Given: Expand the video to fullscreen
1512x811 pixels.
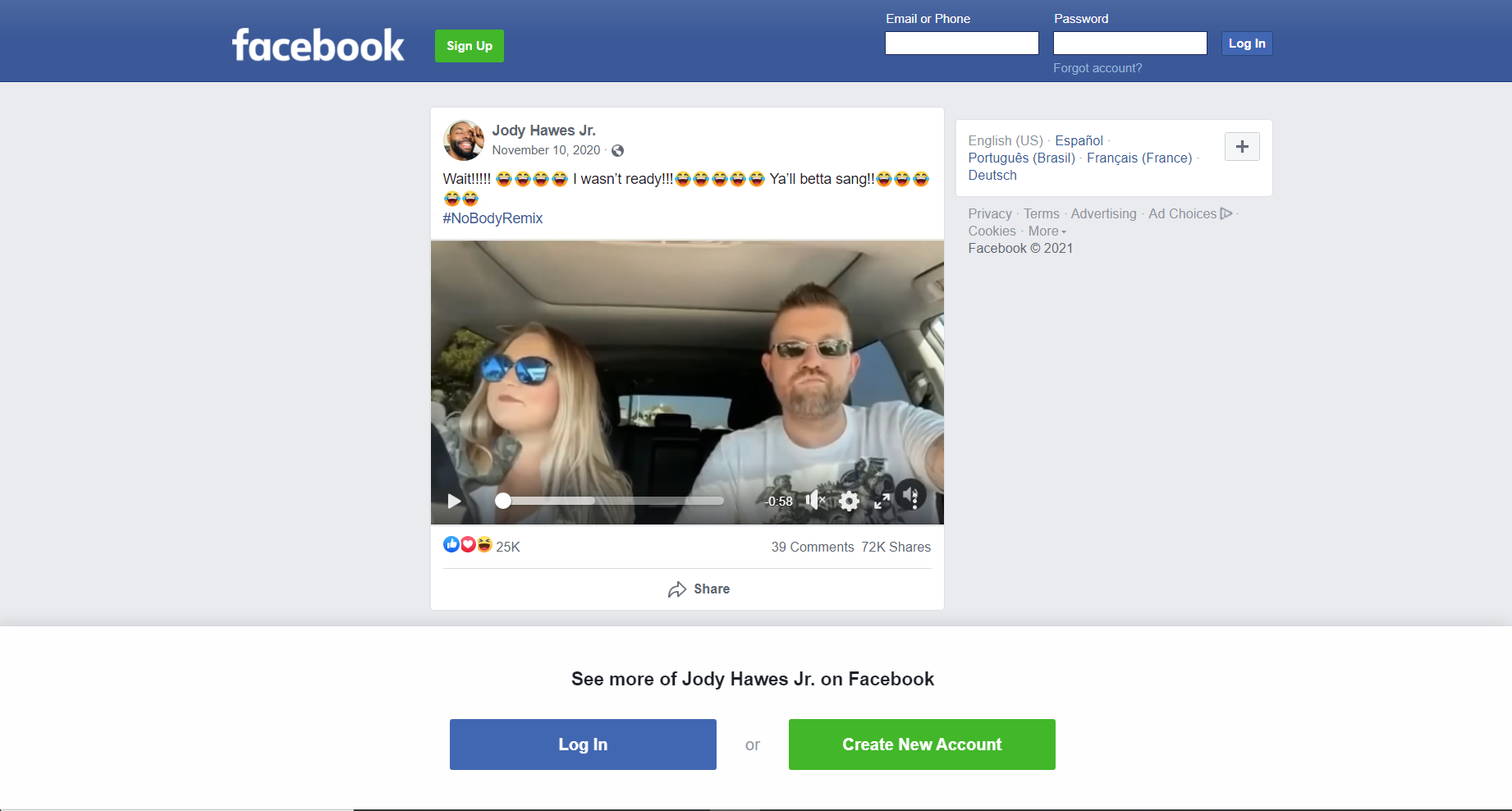Looking at the screenshot, I should pyautogui.click(x=882, y=501).
